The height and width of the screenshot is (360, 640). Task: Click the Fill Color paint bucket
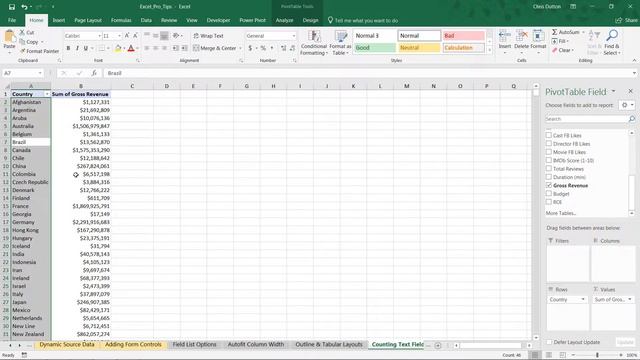[x=118, y=48]
